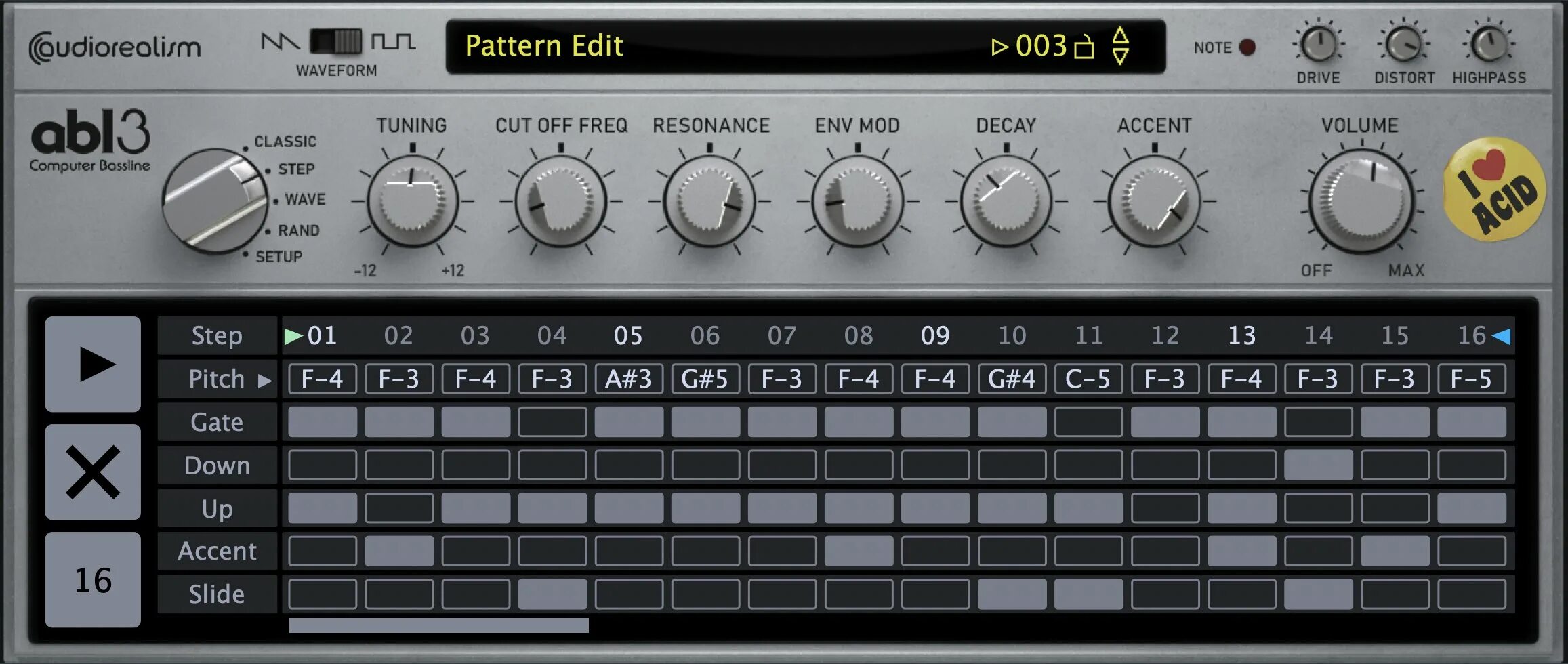Viewport: 1568px width, 664px height.
Task: Click the pattern number up arrow
Action: click(x=1121, y=35)
